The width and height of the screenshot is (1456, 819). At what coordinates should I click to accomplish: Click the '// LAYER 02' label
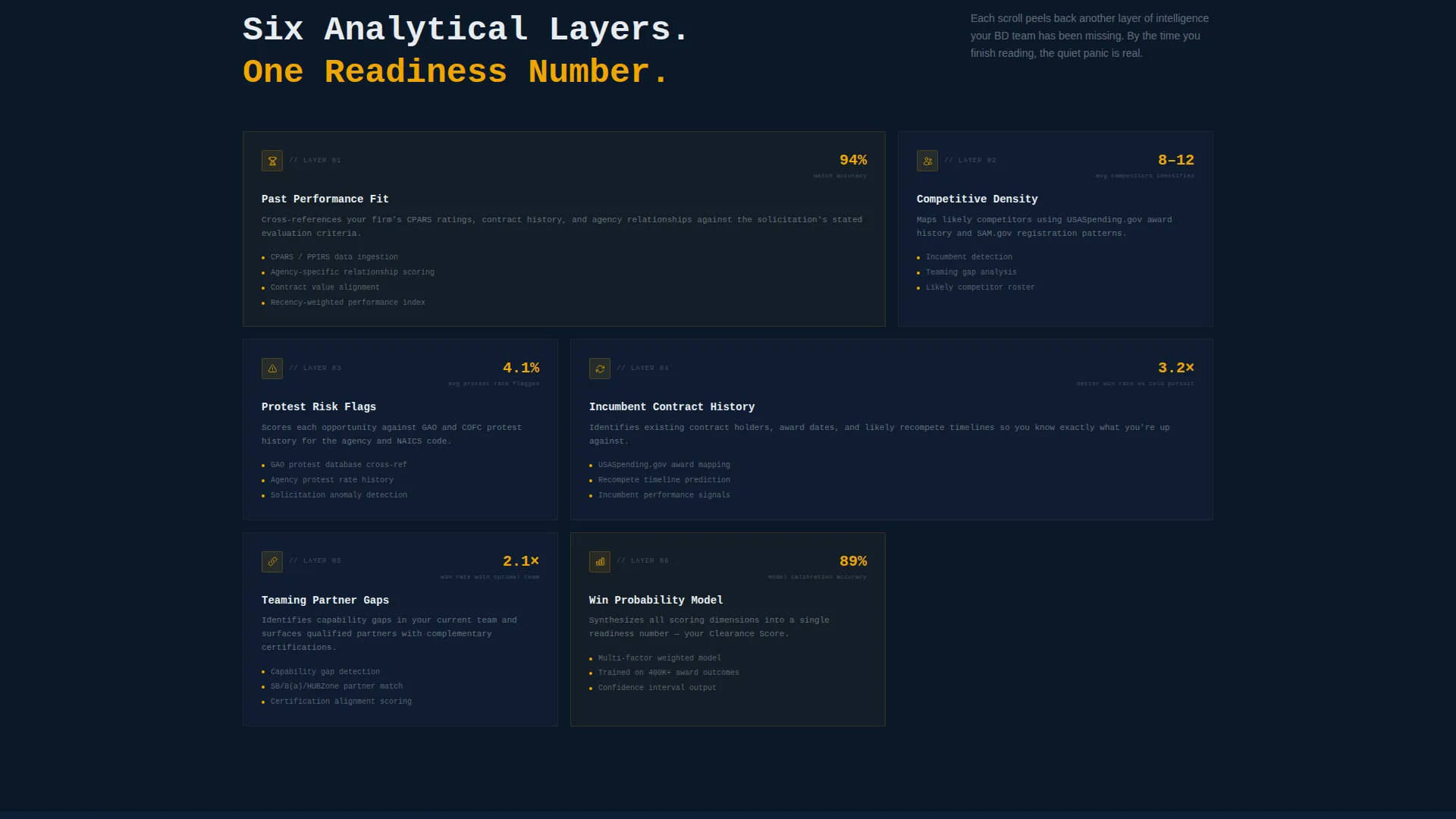click(x=970, y=161)
